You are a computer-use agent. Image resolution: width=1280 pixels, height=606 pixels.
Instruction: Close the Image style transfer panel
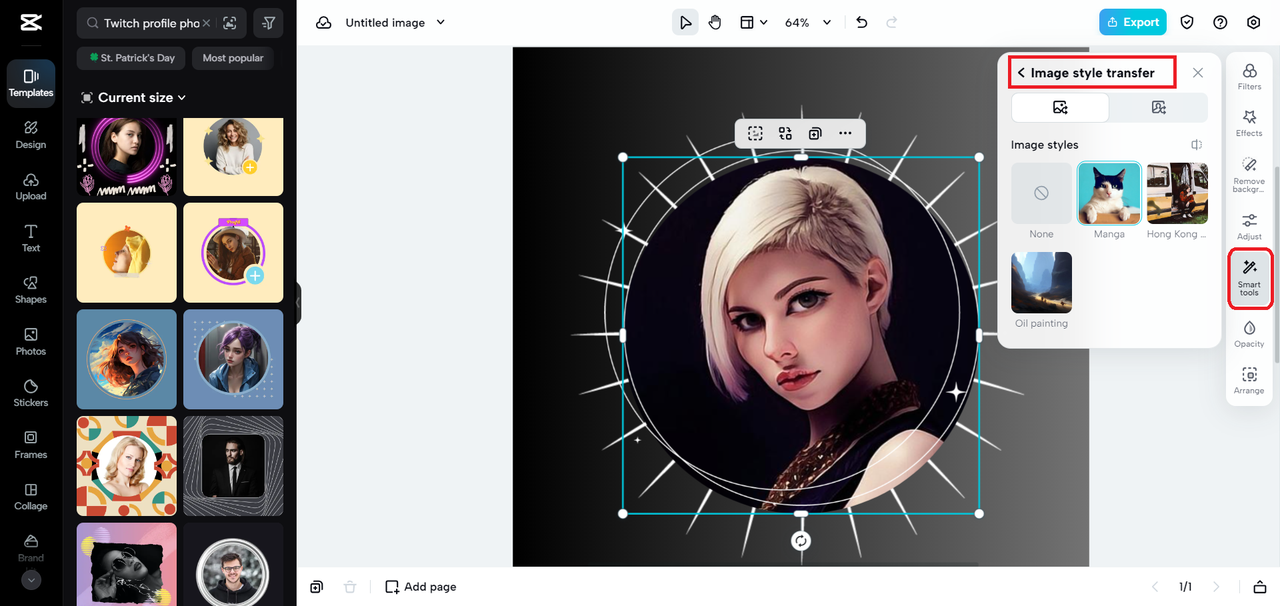click(x=1198, y=73)
